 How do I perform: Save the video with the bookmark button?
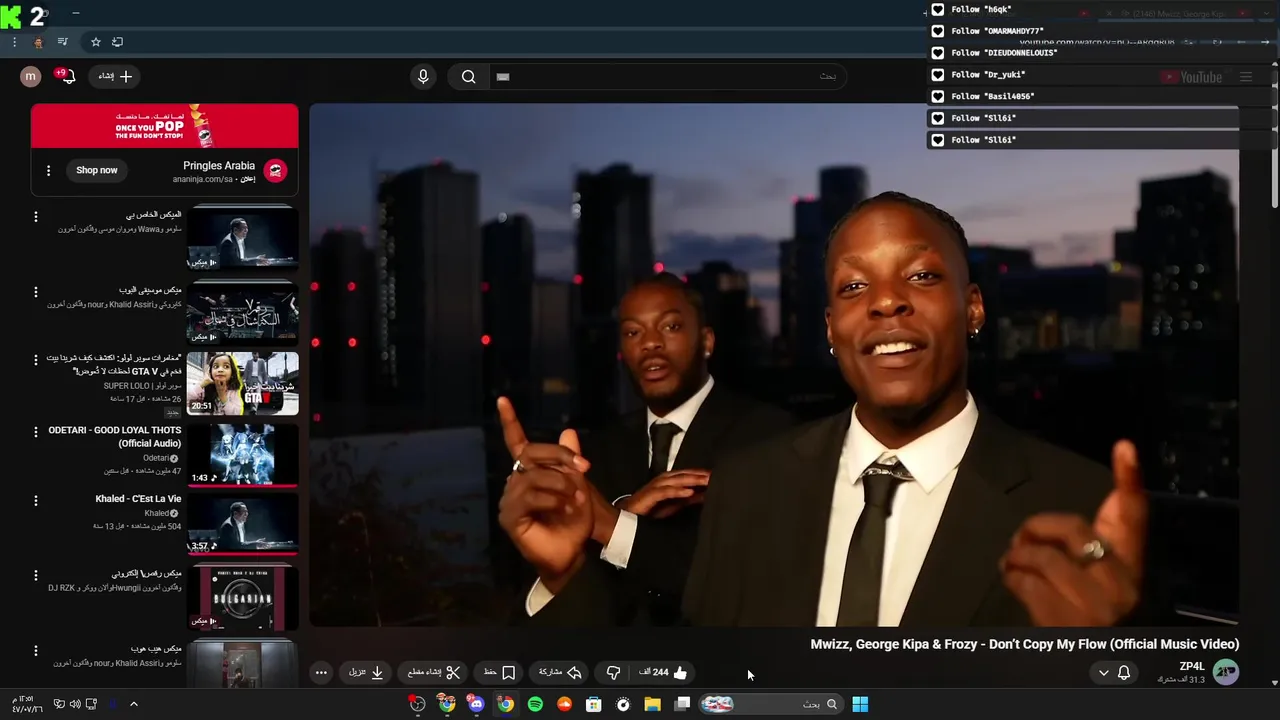tap(500, 673)
